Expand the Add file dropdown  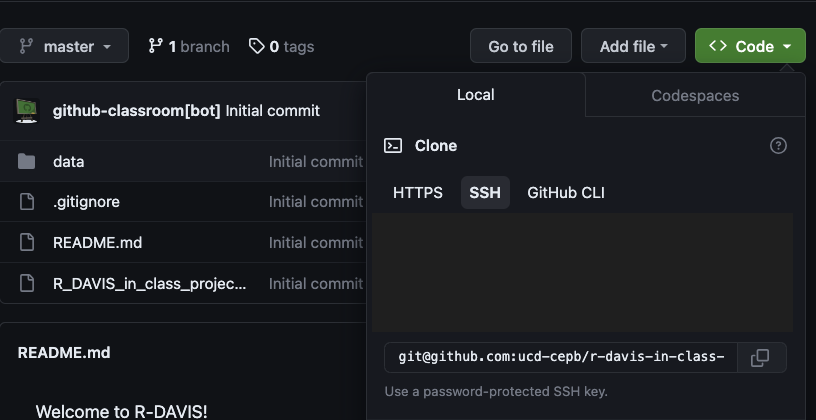tap(633, 46)
